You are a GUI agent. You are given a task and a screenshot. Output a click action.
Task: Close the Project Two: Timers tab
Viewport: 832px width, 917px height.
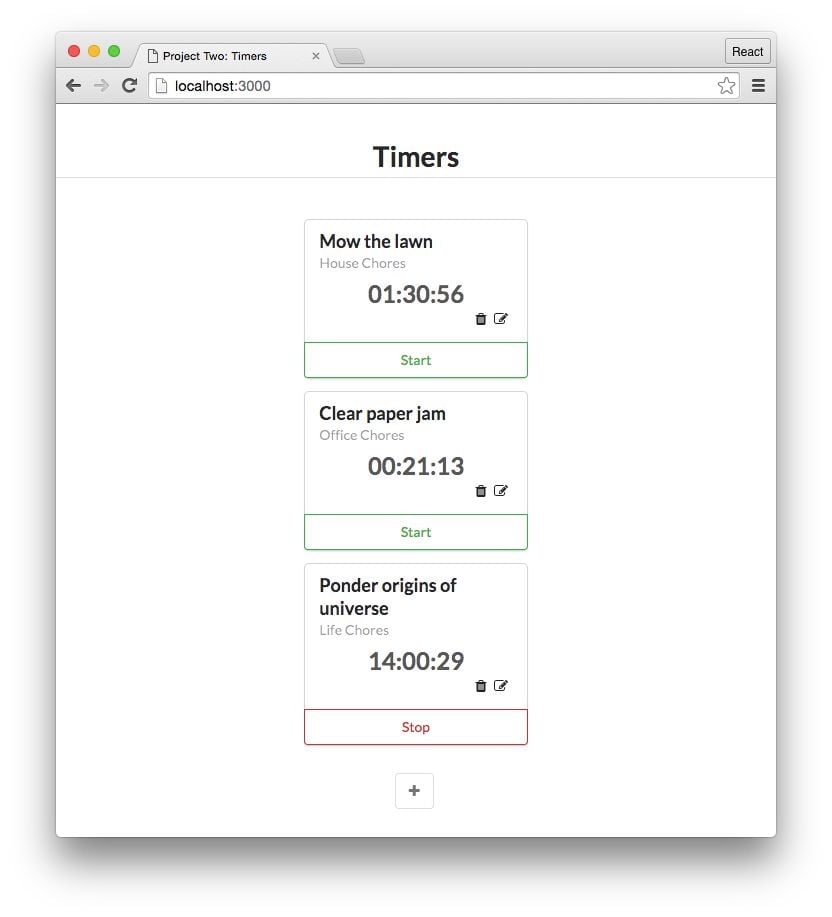316,56
